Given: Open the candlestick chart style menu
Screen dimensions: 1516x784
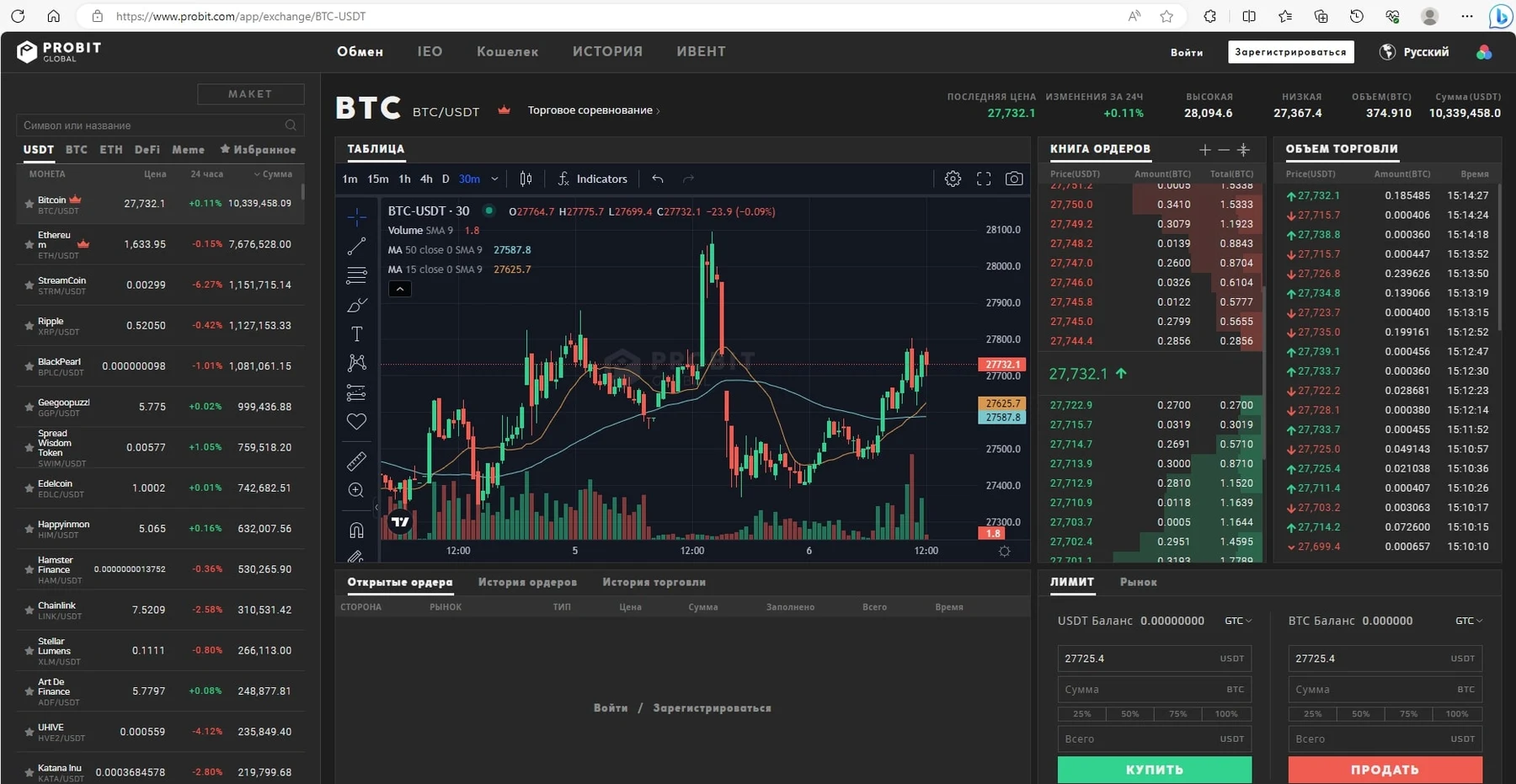Looking at the screenshot, I should click(526, 179).
